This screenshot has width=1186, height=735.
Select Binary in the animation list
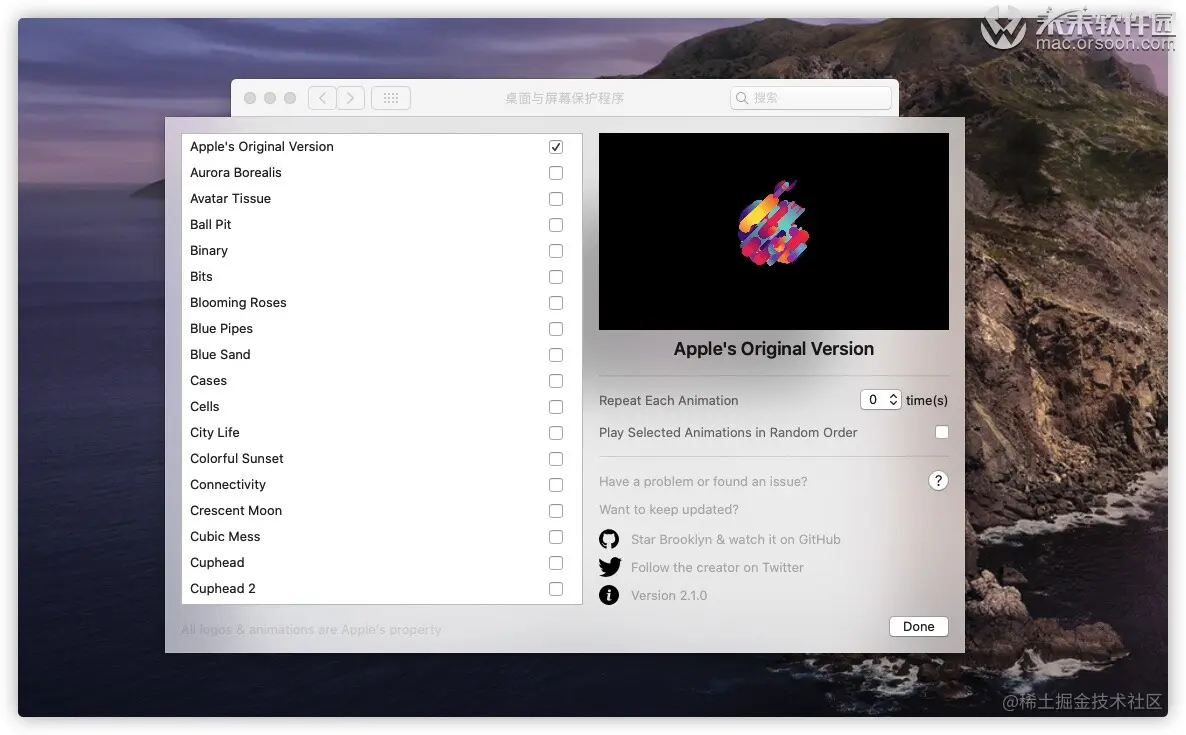coord(382,250)
